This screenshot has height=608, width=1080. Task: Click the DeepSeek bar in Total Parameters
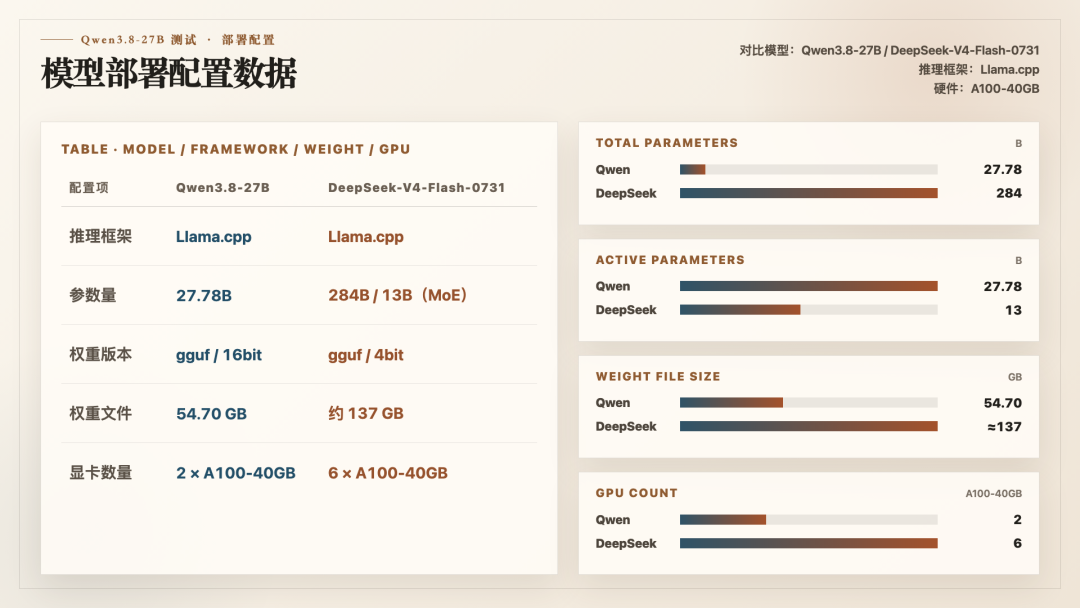click(809, 193)
